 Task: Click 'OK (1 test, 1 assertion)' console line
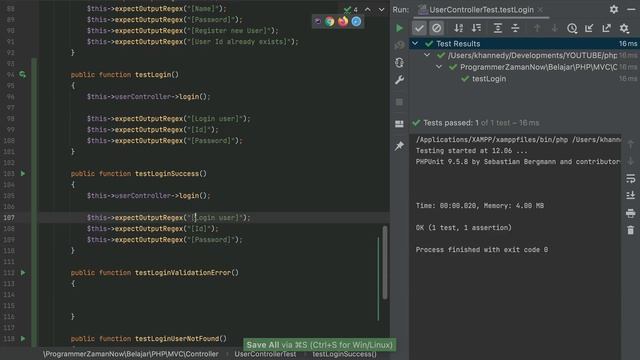pyautogui.click(x=464, y=228)
